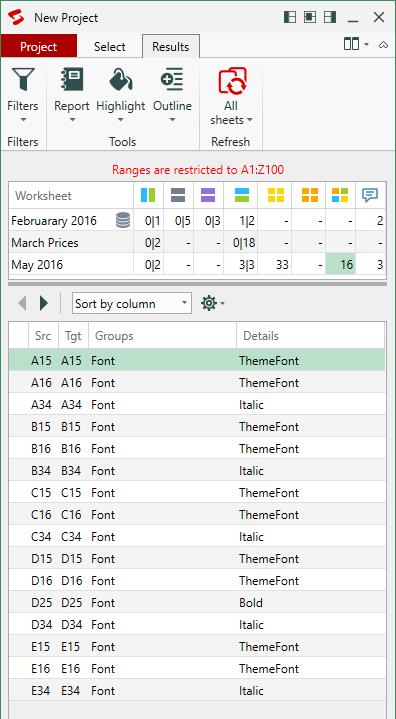Collapse the ribbon with the chevron
This screenshot has height=719, width=396.
click(383, 45)
